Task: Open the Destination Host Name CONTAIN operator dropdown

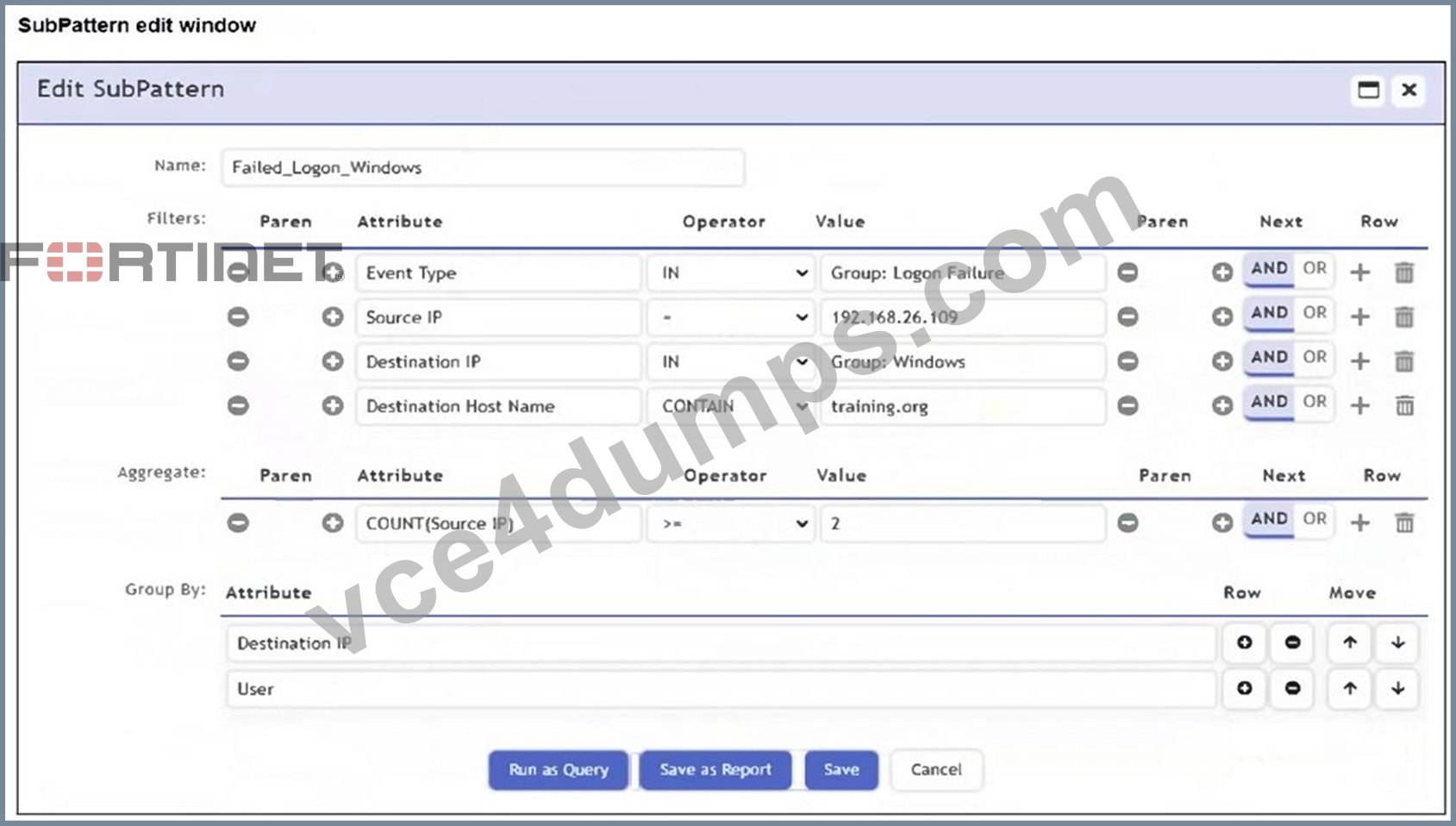Action: coord(731,406)
